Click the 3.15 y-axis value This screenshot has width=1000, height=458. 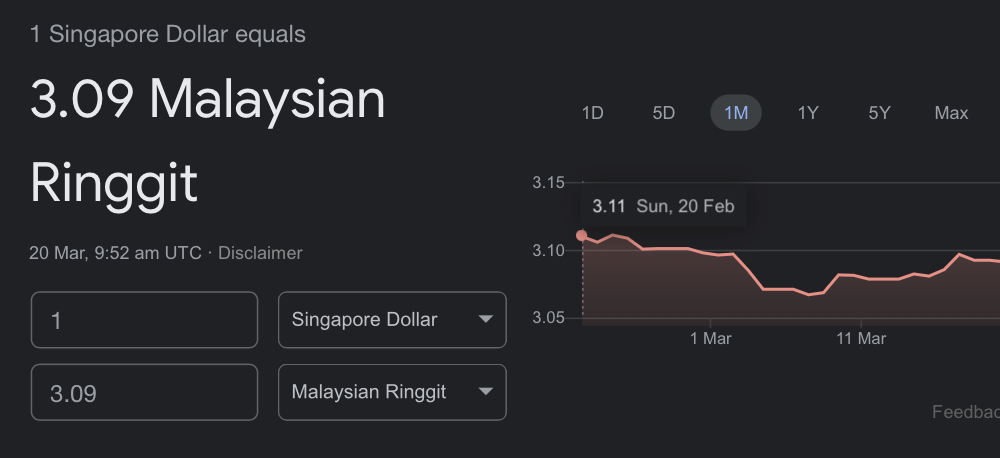point(549,183)
